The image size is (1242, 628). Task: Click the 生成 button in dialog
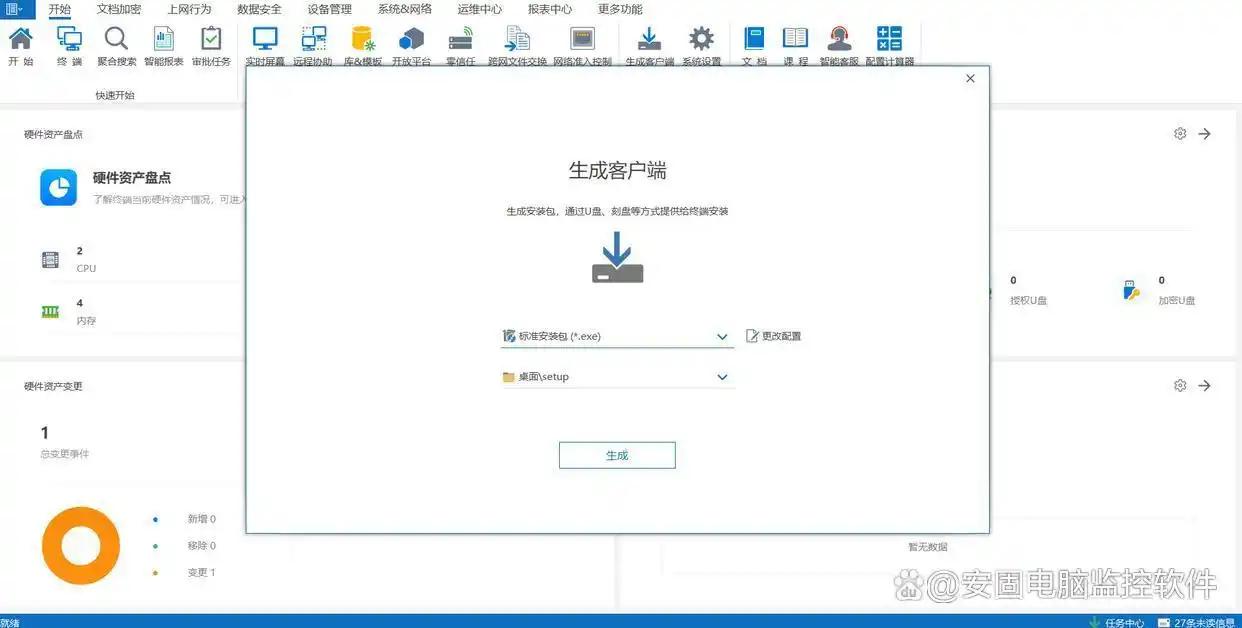tap(617, 455)
